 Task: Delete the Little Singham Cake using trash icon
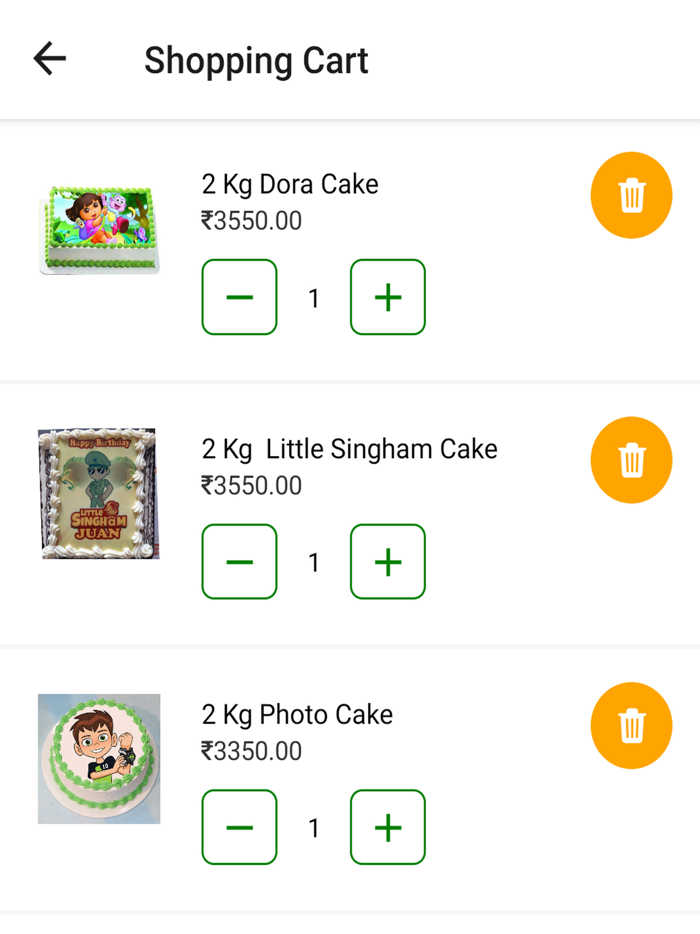(630, 460)
